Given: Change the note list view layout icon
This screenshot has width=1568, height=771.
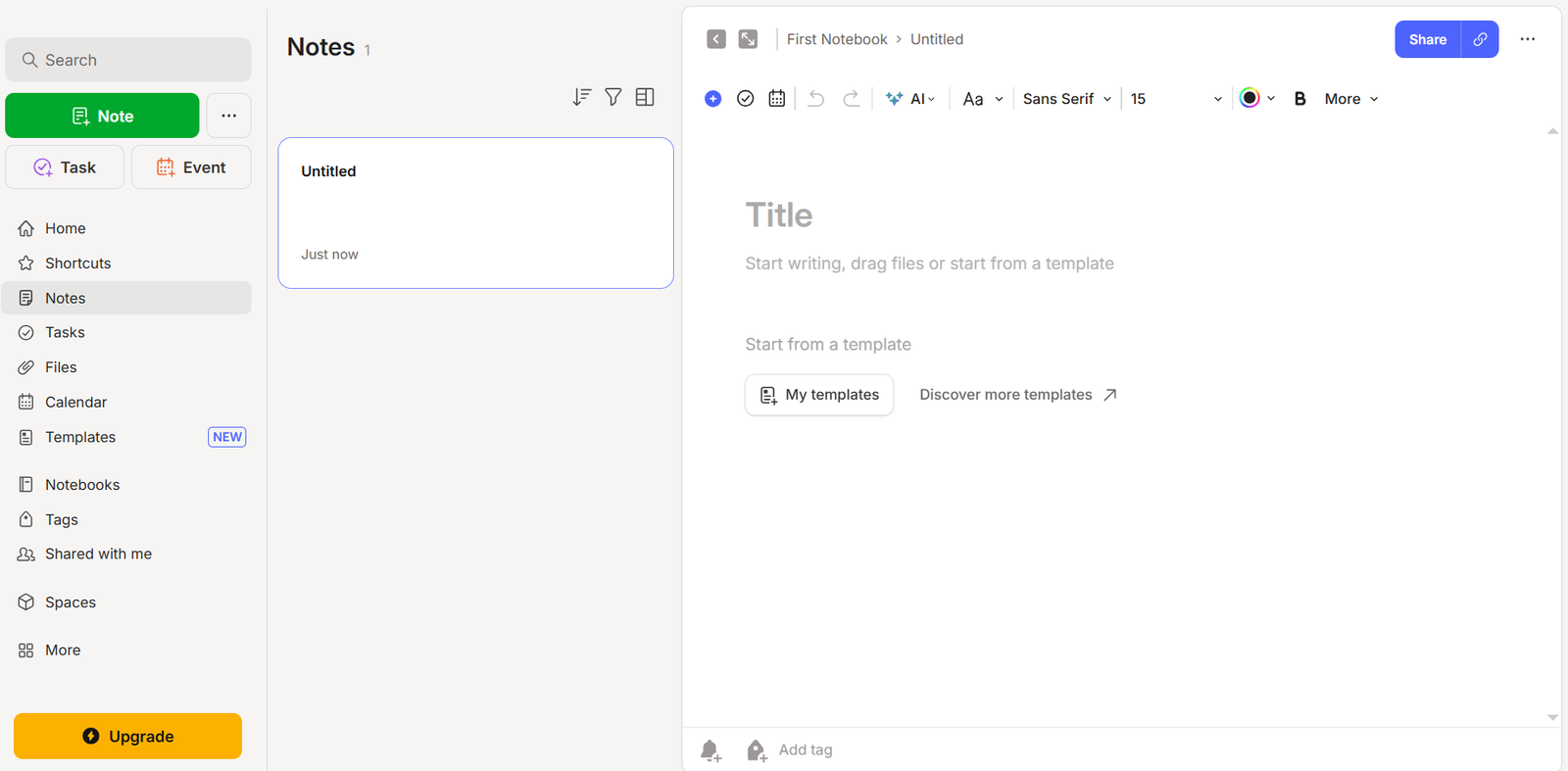Looking at the screenshot, I should [645, 97].
